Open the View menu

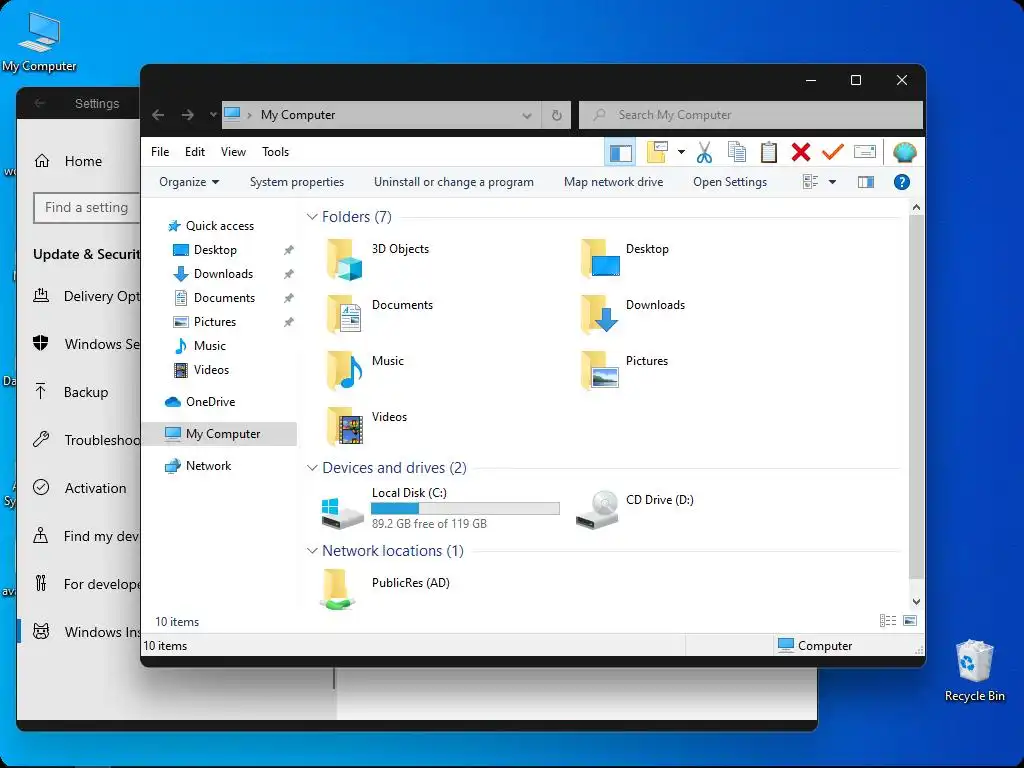(x=233, y=152)
